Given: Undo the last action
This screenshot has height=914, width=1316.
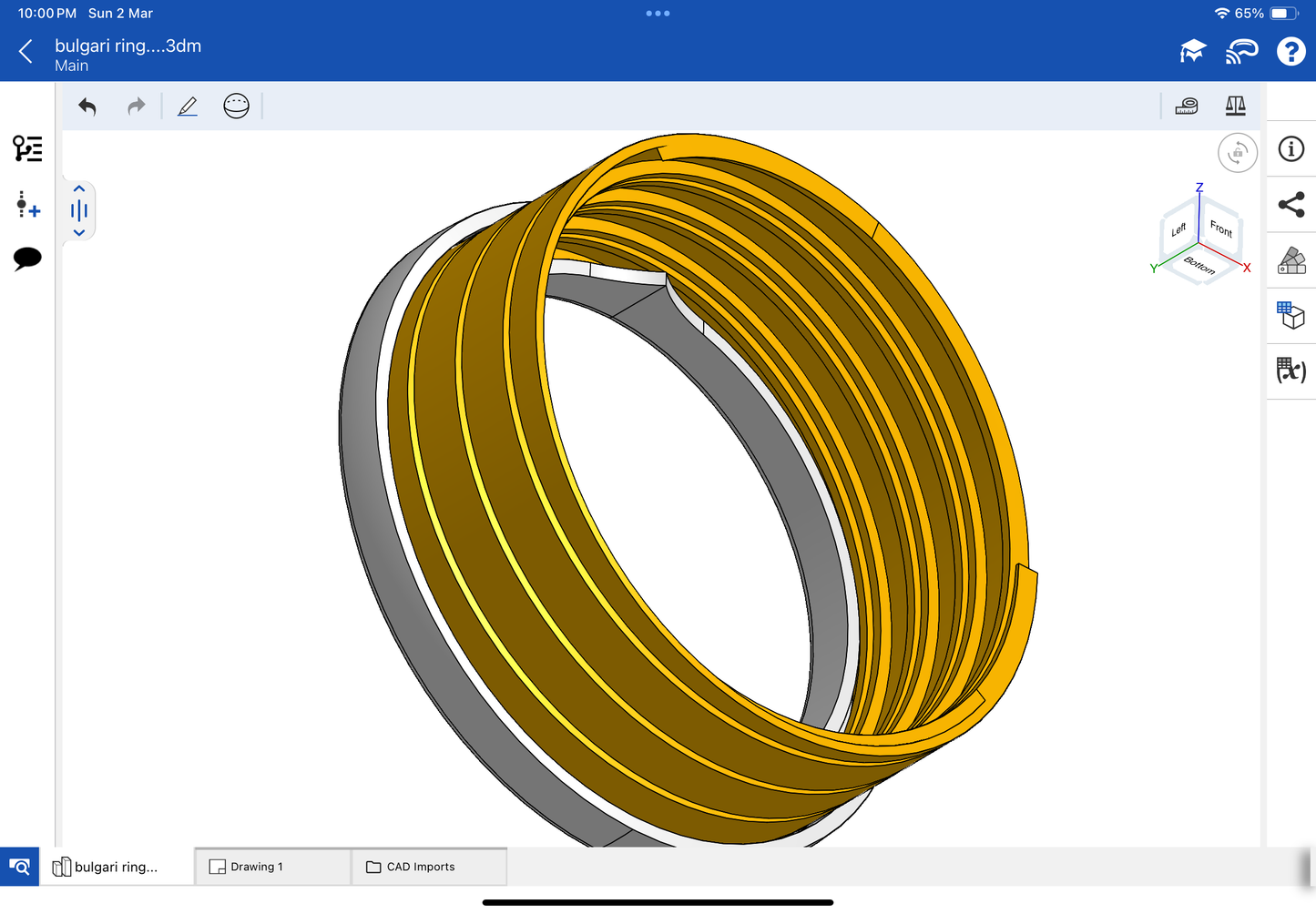Looking at the screenshot, I should click(x=87, y=106).
